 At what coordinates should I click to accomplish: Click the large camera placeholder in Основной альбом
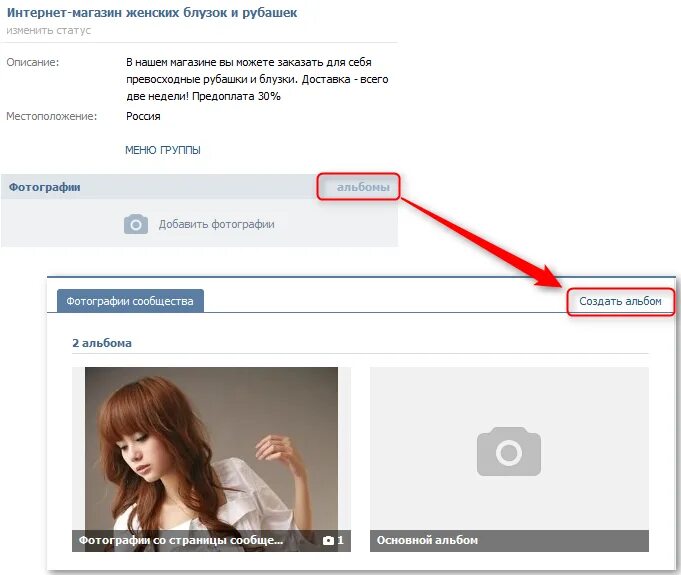pos(509,451)
